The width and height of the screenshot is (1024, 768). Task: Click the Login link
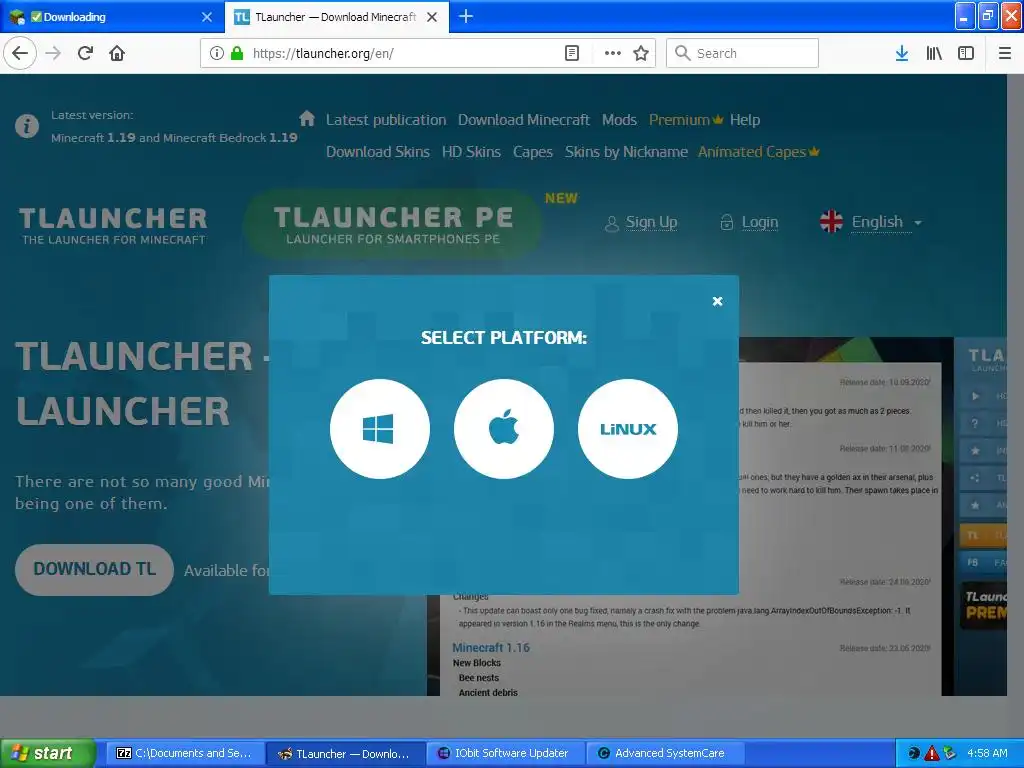tap(749, 223)
